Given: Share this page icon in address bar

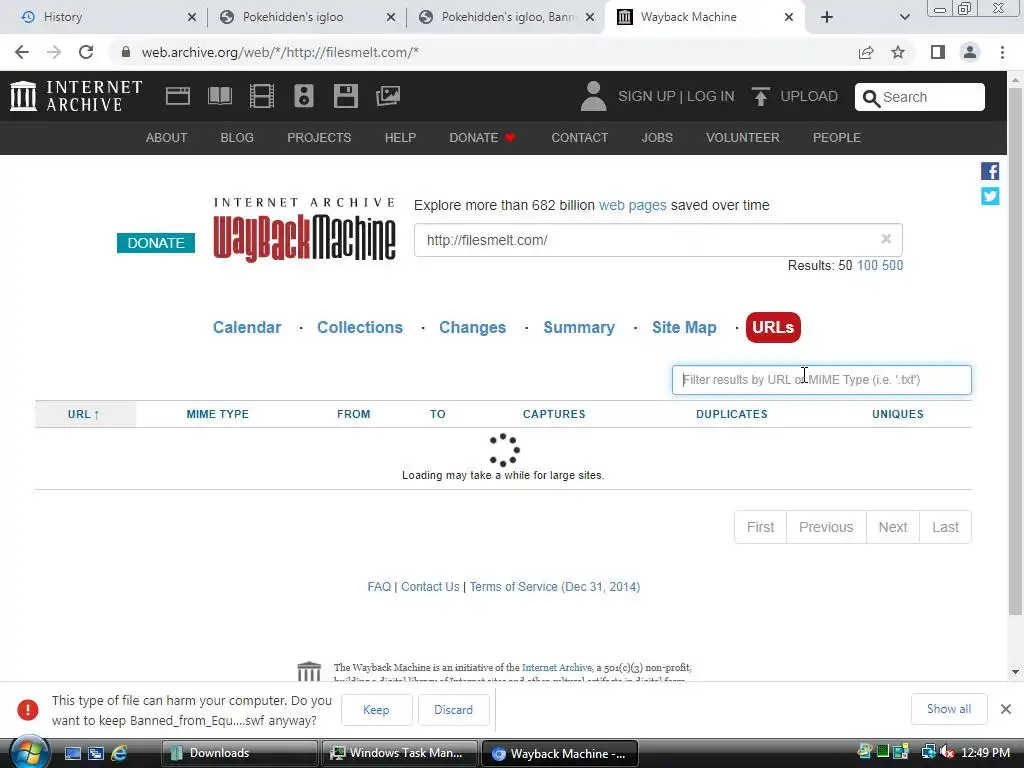Looking at the screenshot, I should point(866,52).
